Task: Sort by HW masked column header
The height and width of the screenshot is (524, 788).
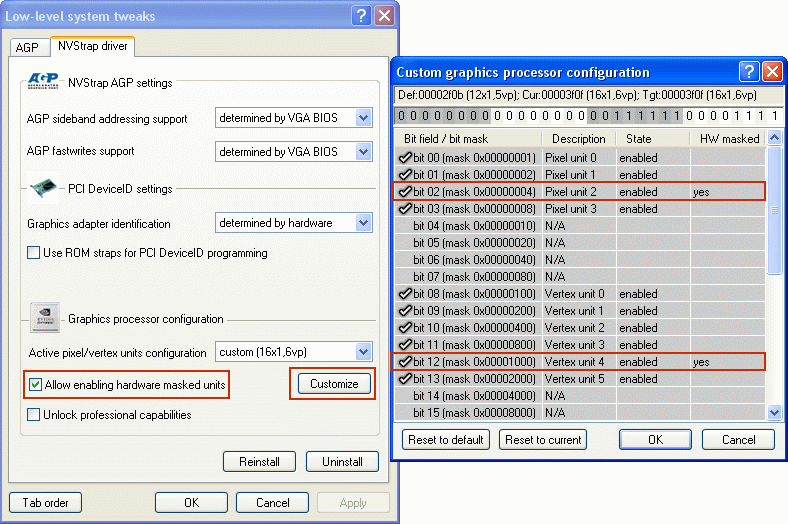Action: (728, 139)
